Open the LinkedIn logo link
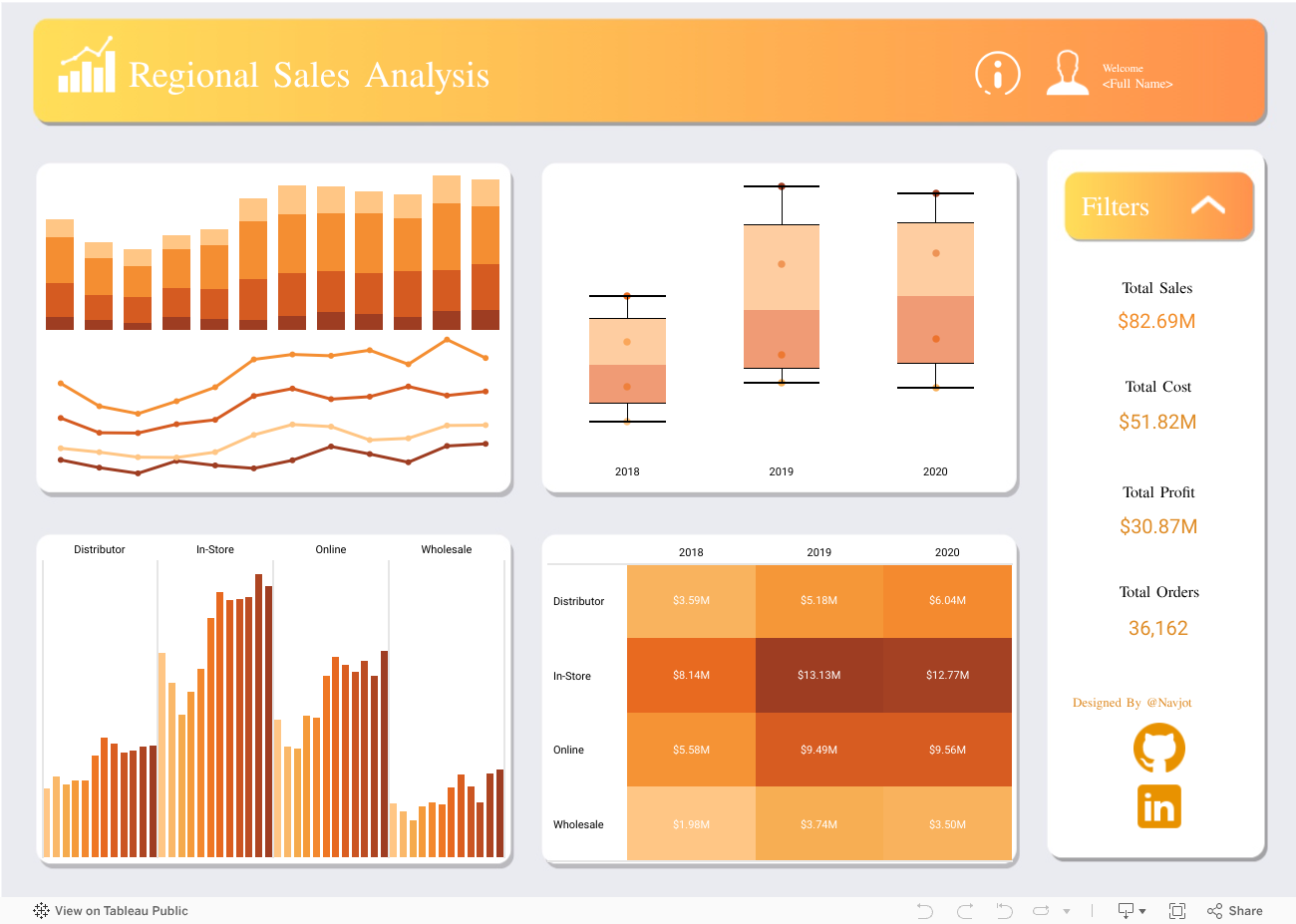The height and width of the screenshot is (924, 1296). [1158, 806]
